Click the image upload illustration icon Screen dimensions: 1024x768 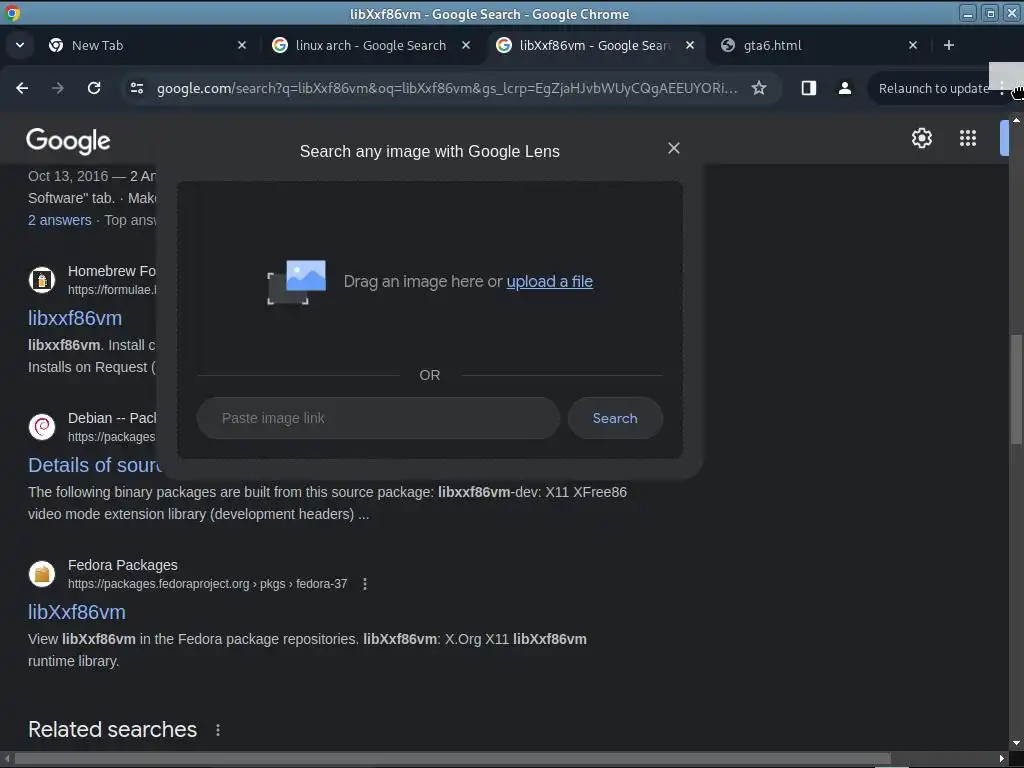pos(296,282)
